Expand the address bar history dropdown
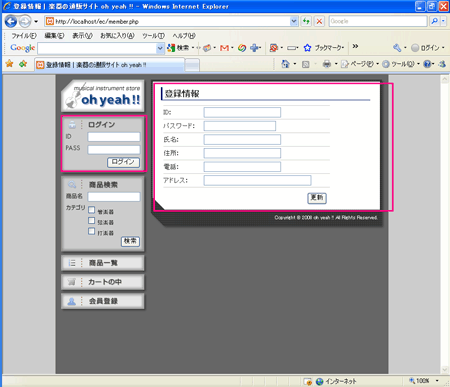 [x=294, y=21]
